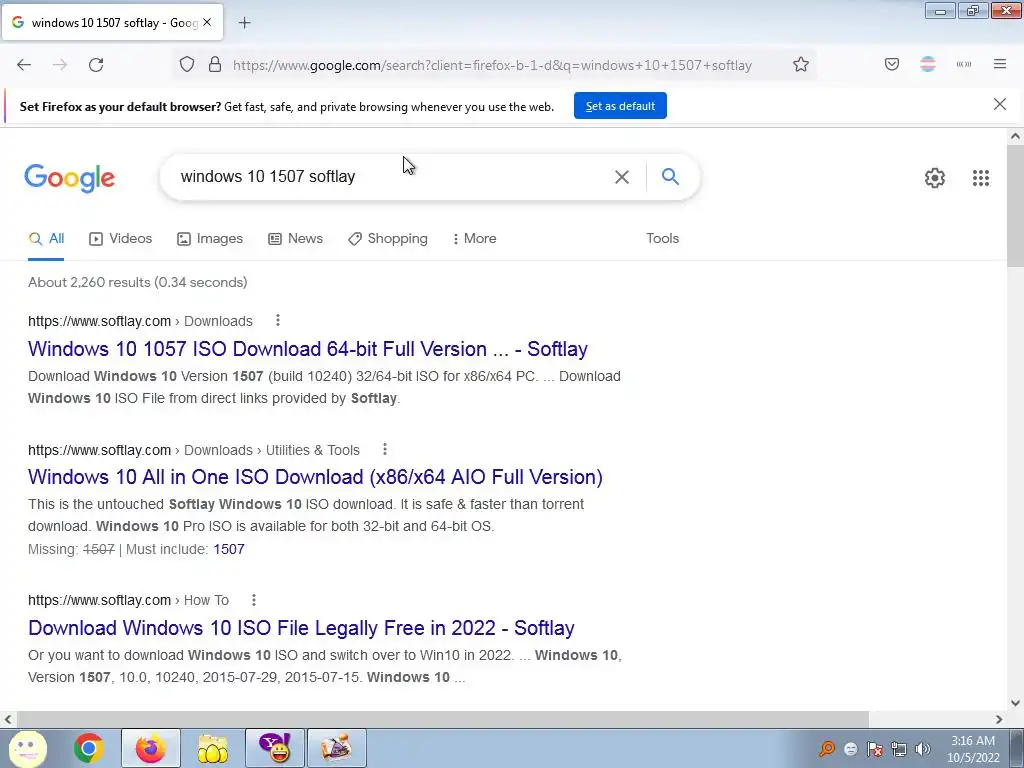Click the About 2,260 results text

138,282
